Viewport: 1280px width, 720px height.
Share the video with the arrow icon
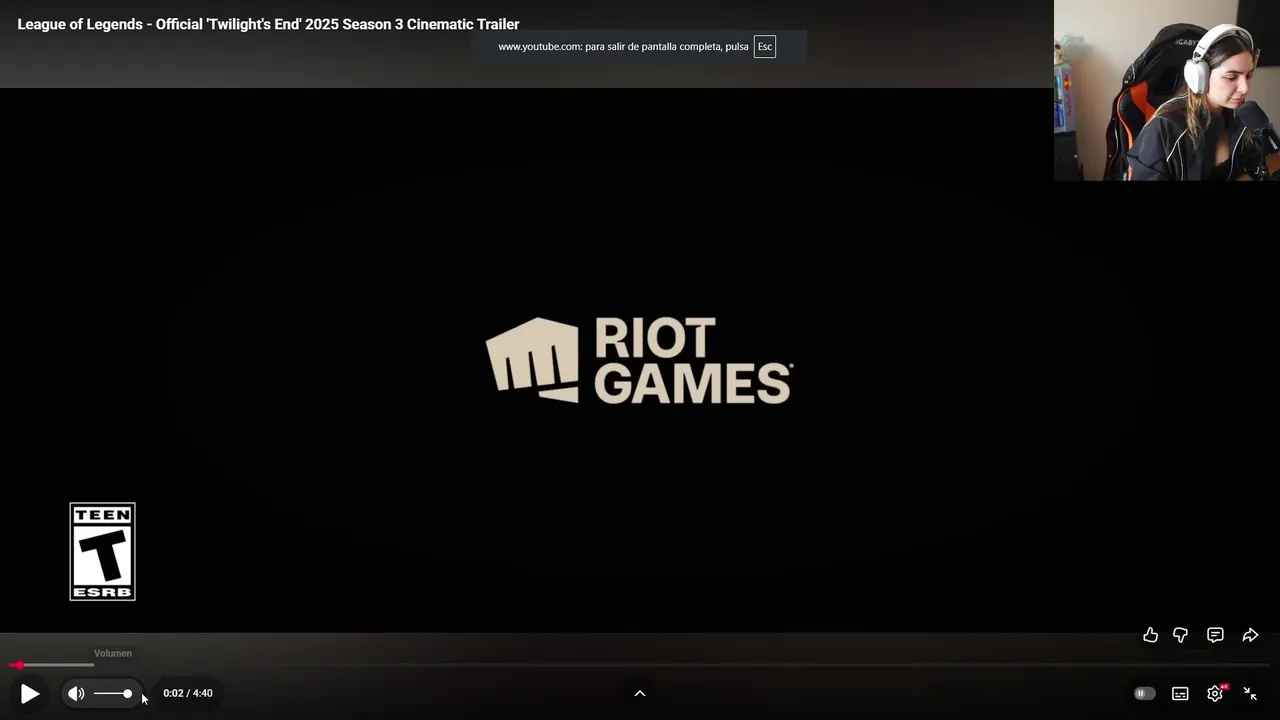pos(1250,635)
